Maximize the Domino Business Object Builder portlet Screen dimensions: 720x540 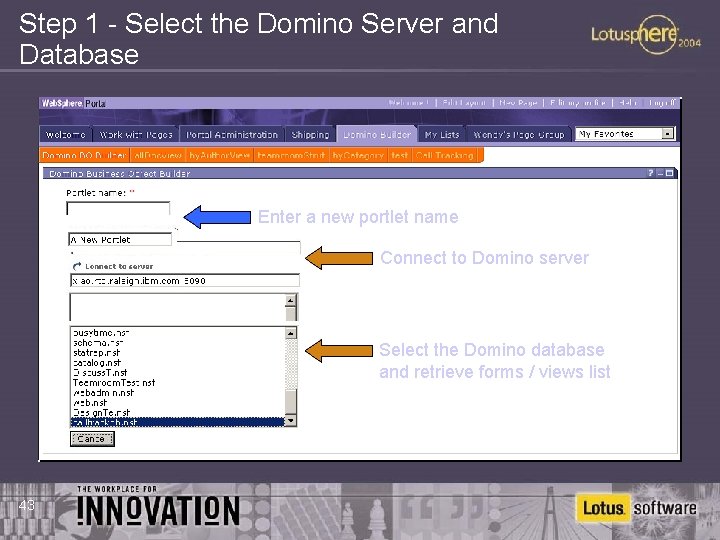click(x=669, y=173)
